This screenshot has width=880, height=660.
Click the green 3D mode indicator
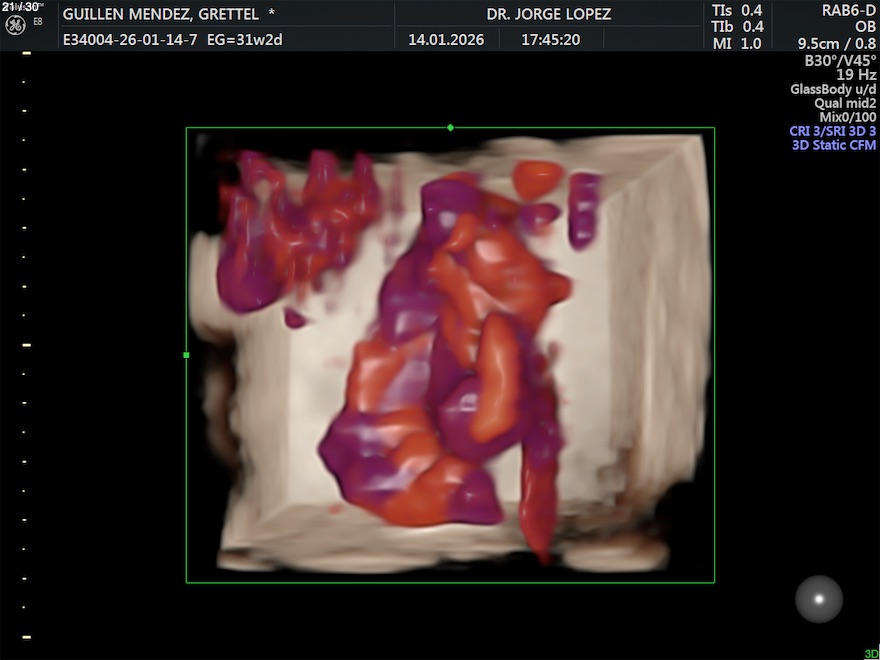[x=871, y=654]
